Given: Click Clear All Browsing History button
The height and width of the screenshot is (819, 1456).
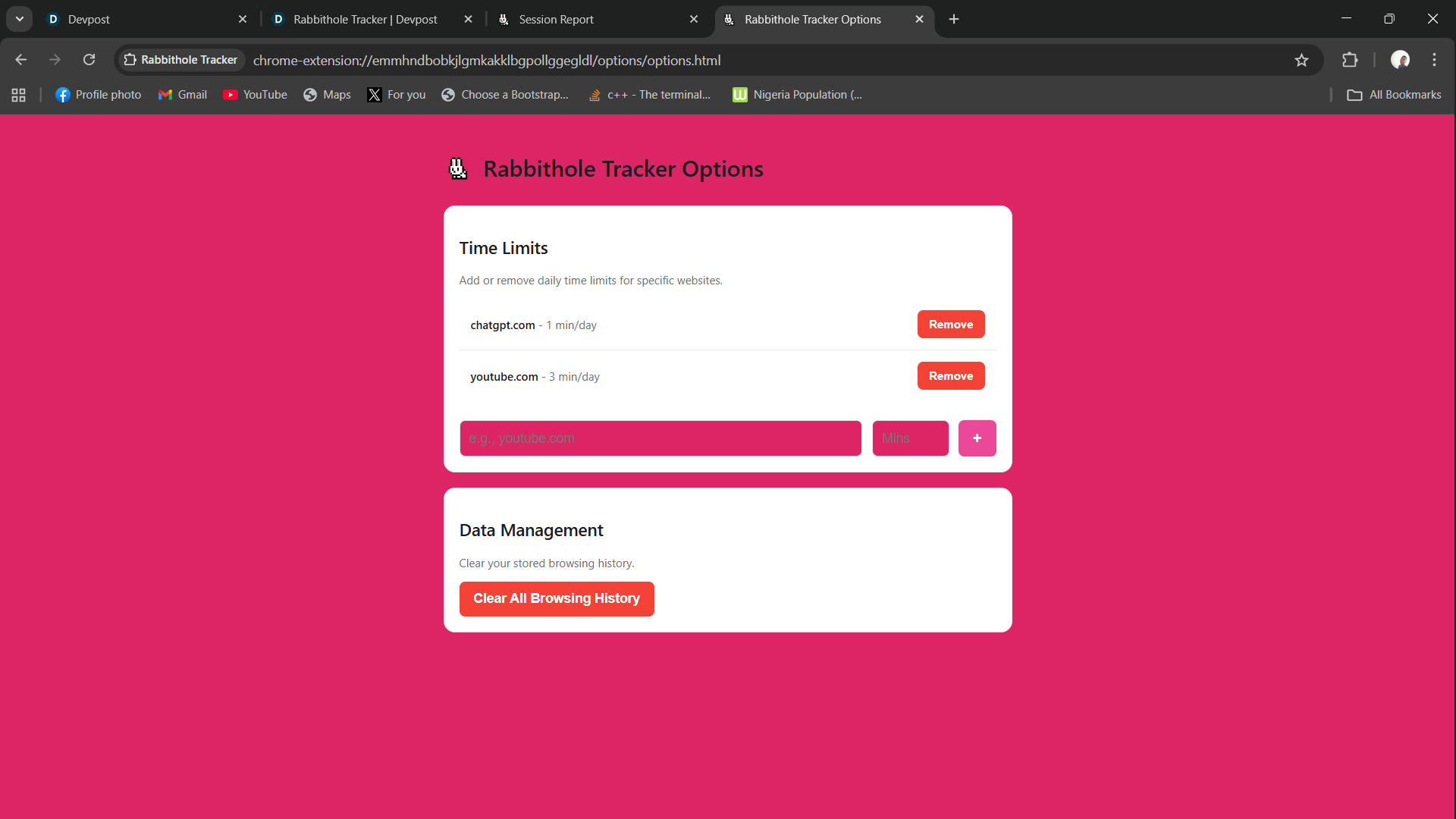Looking at the screenshot, I should coord(556,599).
